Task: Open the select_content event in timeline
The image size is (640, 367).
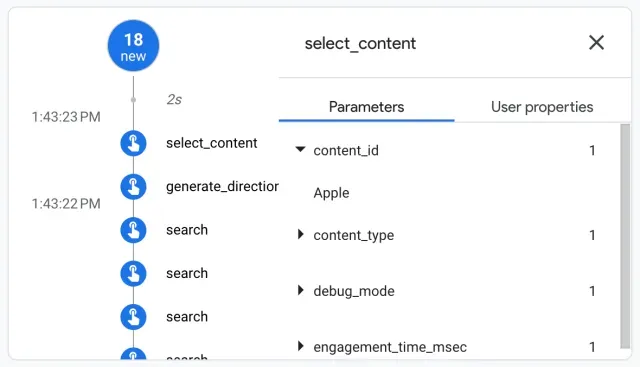Action: coord(211,143)
